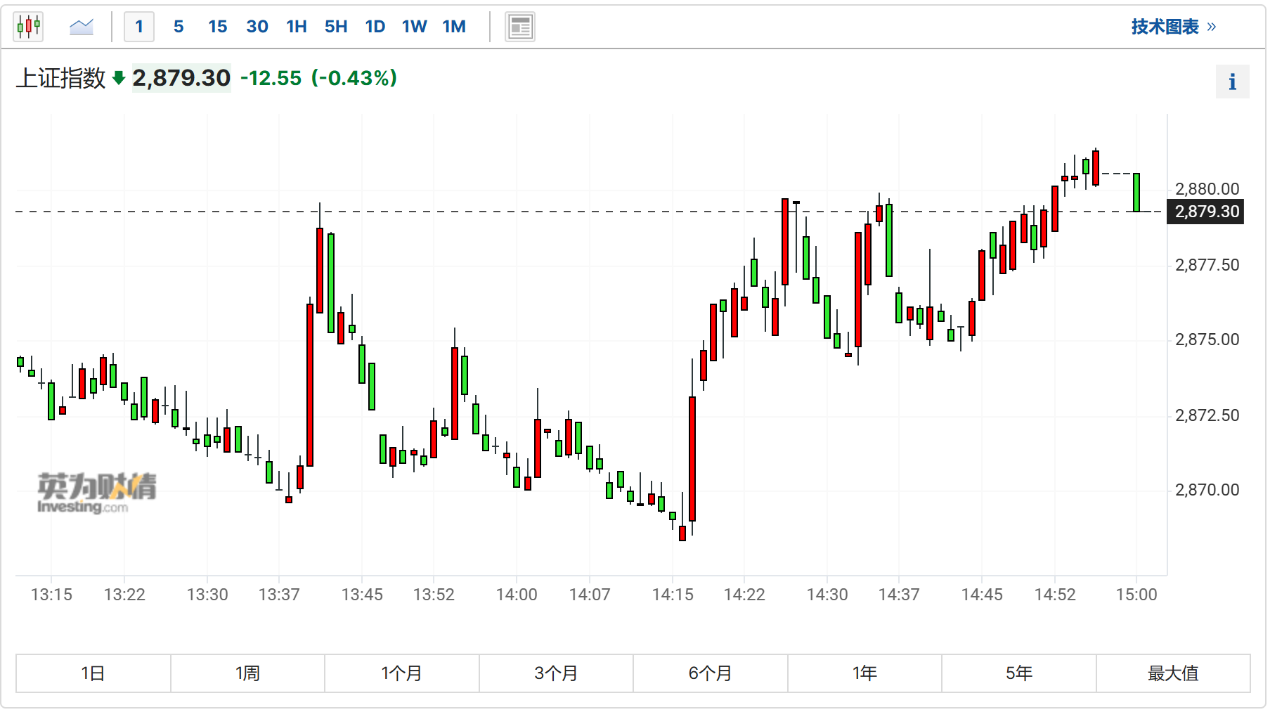Open the news panel icon in toolbar

point(520,27)
